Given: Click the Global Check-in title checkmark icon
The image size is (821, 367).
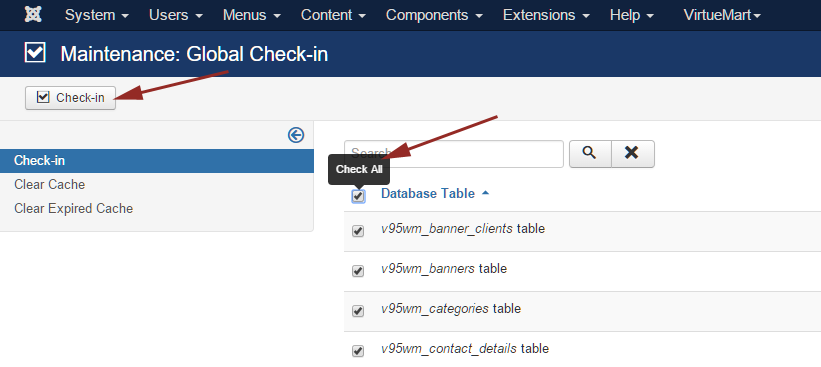Looking at the screenshot, I should click(35, 53).
